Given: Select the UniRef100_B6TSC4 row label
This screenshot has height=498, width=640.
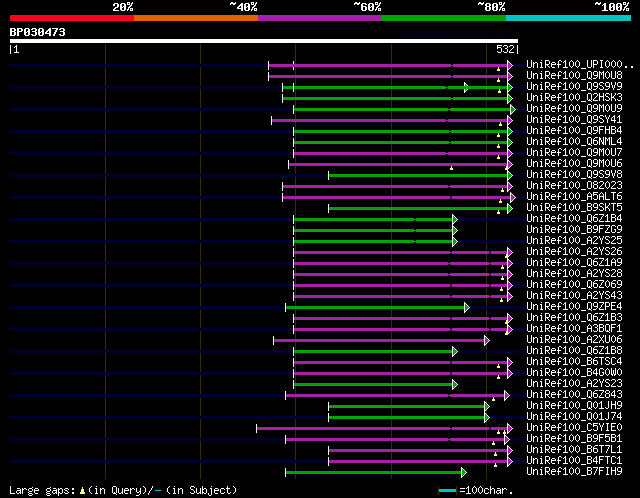Looking at the screenshot, I should tap(574, 362).
